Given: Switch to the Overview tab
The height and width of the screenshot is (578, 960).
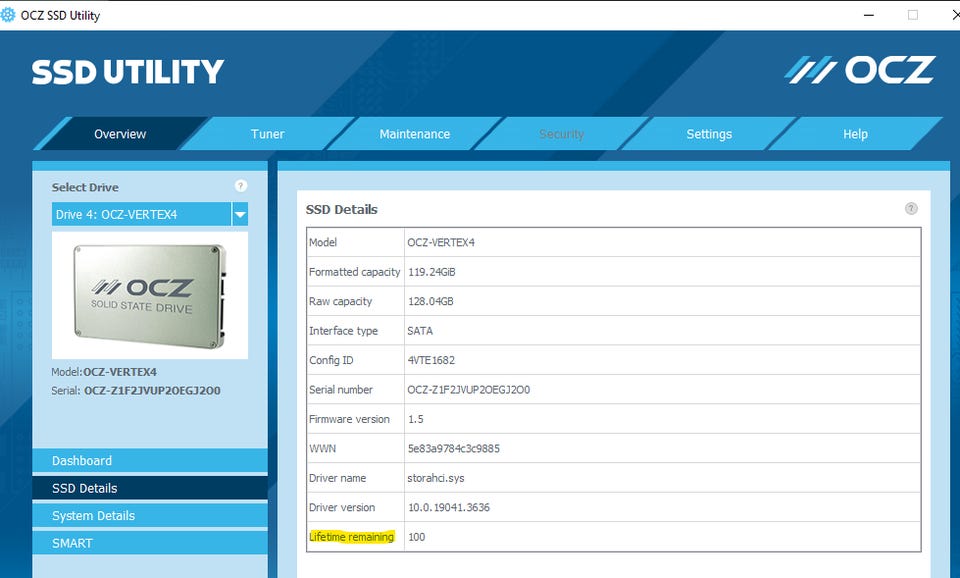Looking at the screenshot, I should [120, 133].
